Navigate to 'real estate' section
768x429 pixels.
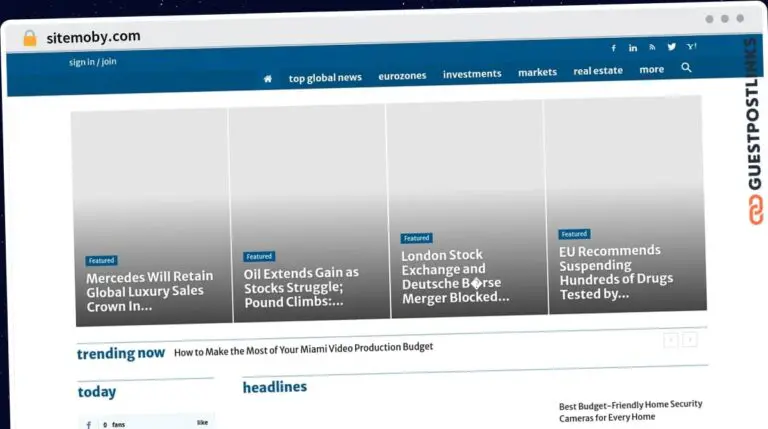point(598,71)
